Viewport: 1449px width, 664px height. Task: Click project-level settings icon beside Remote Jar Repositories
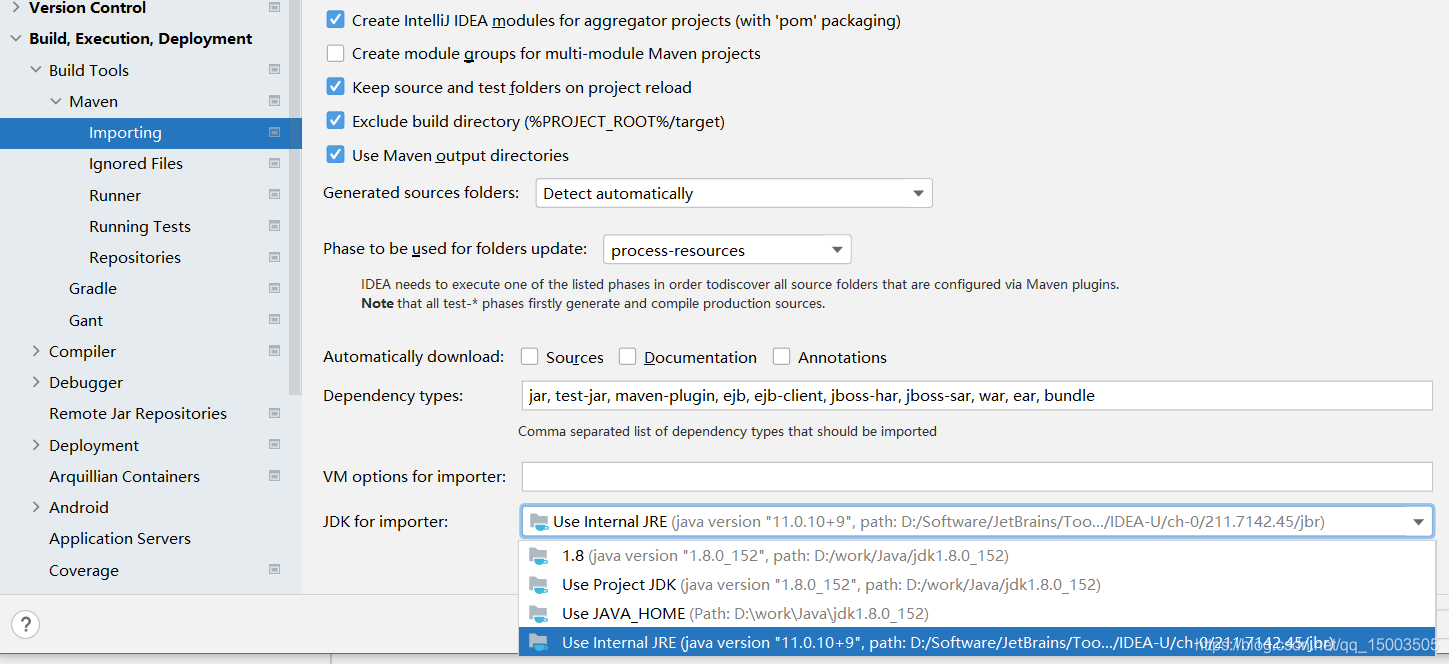tap(274, 413)
